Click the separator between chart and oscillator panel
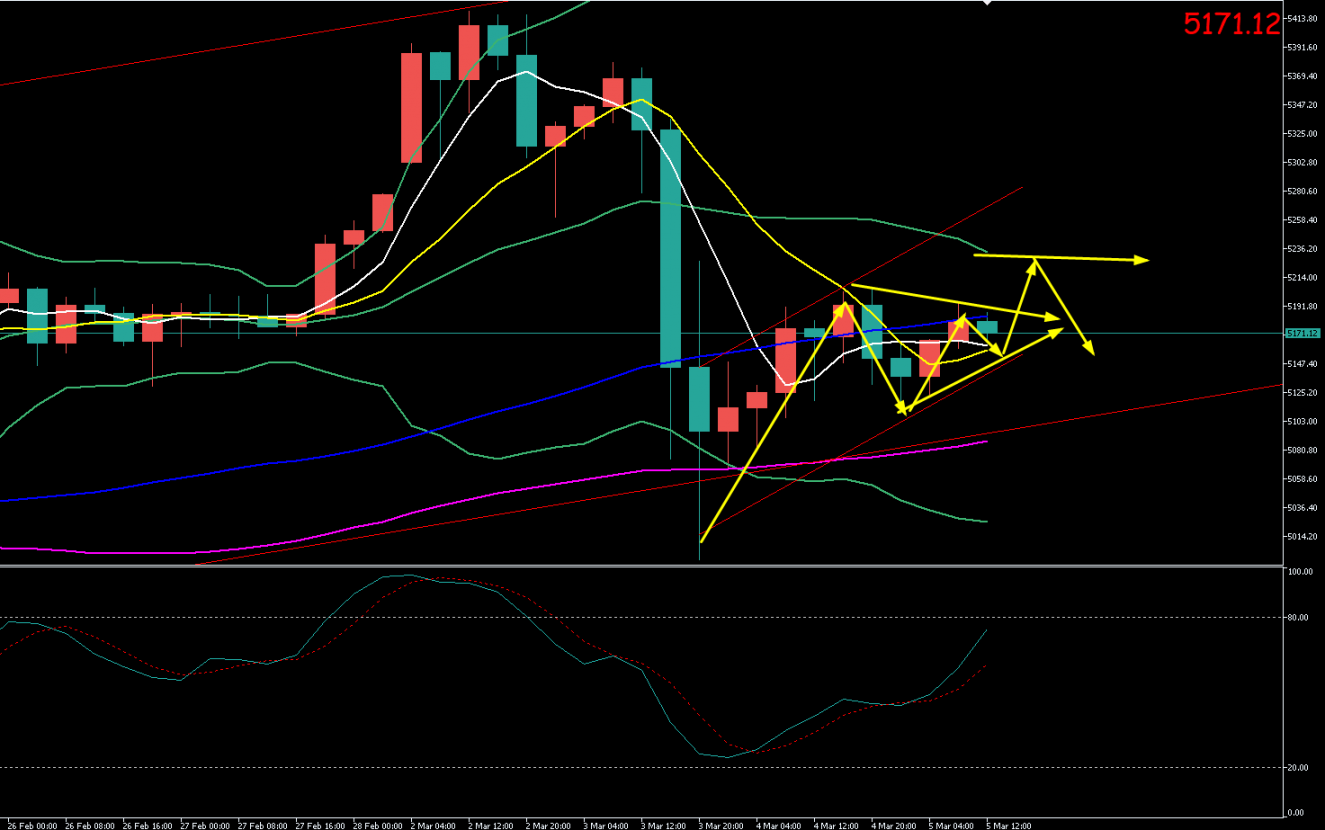This screenshot has width=1325, height=830. [x=640, y=566]
